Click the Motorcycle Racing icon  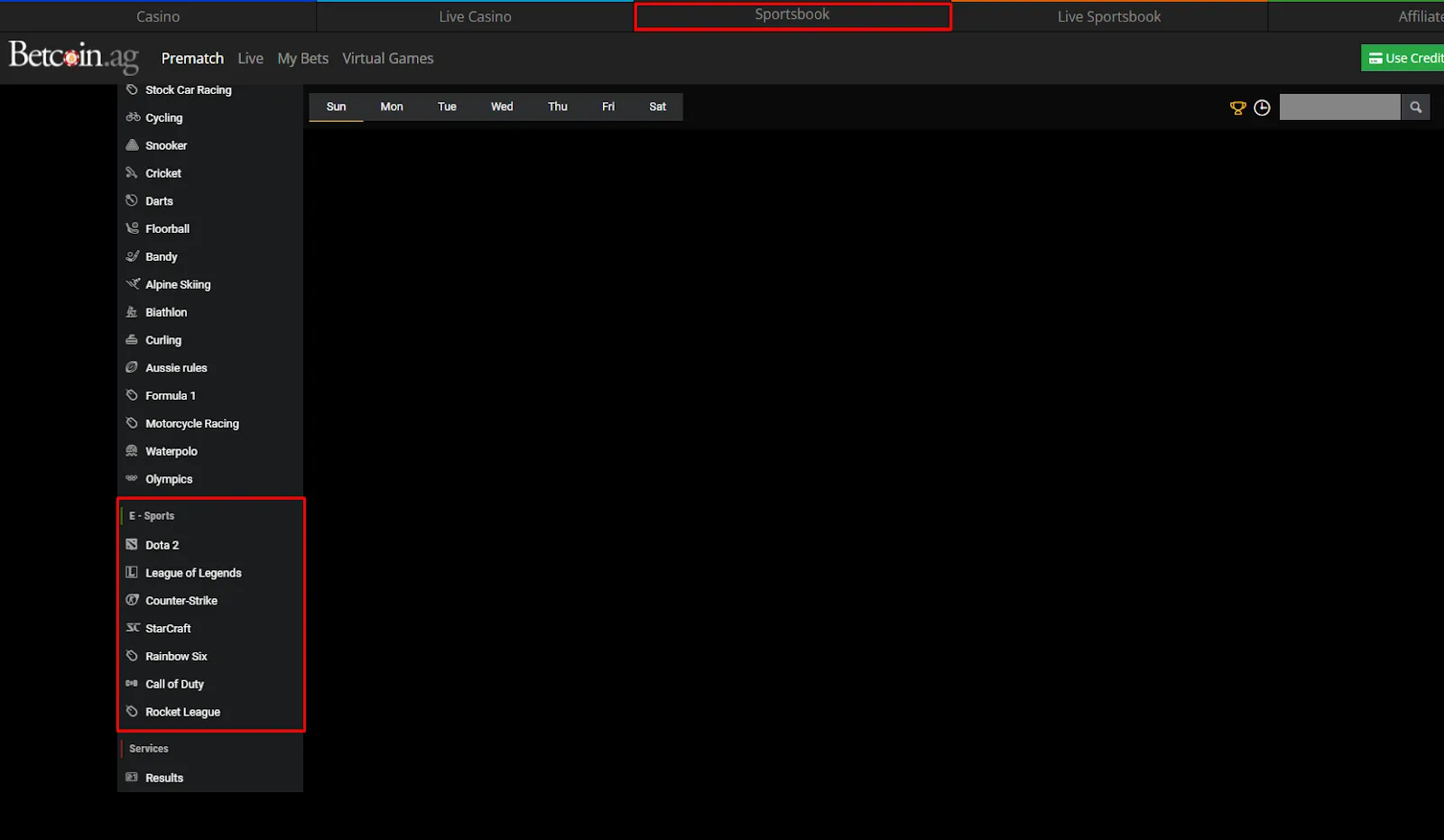pyautogui.click(x=132, y=423)
